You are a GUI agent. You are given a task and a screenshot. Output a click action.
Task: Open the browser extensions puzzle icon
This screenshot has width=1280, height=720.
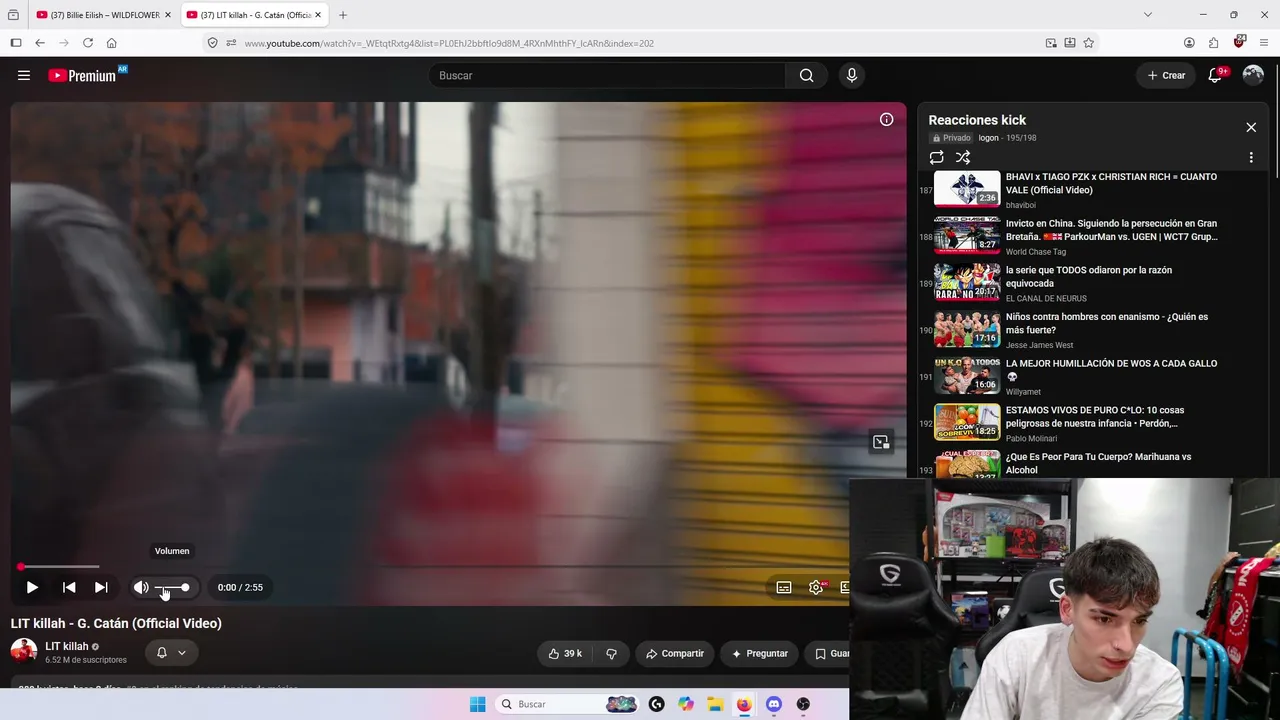coord(1214,43)
